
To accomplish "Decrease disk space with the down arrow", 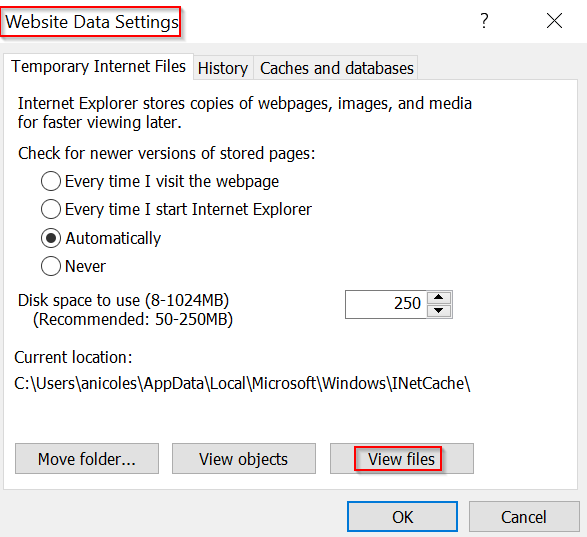I will pyautogui.click(x=439, y=310).
